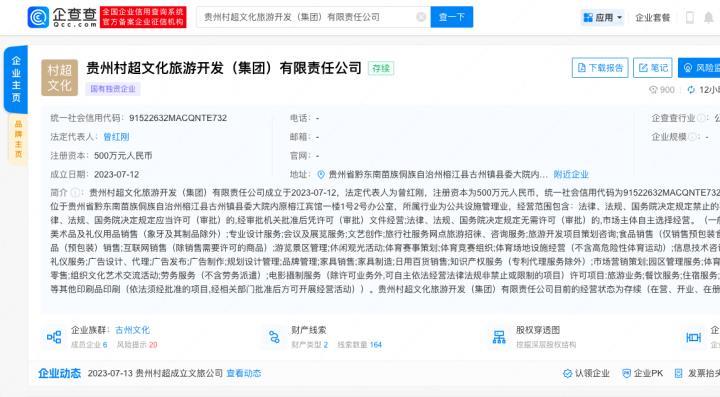Select the 企业主页 side tab
Viewport: 720px width, 397px height.
(x=16, y=79)
